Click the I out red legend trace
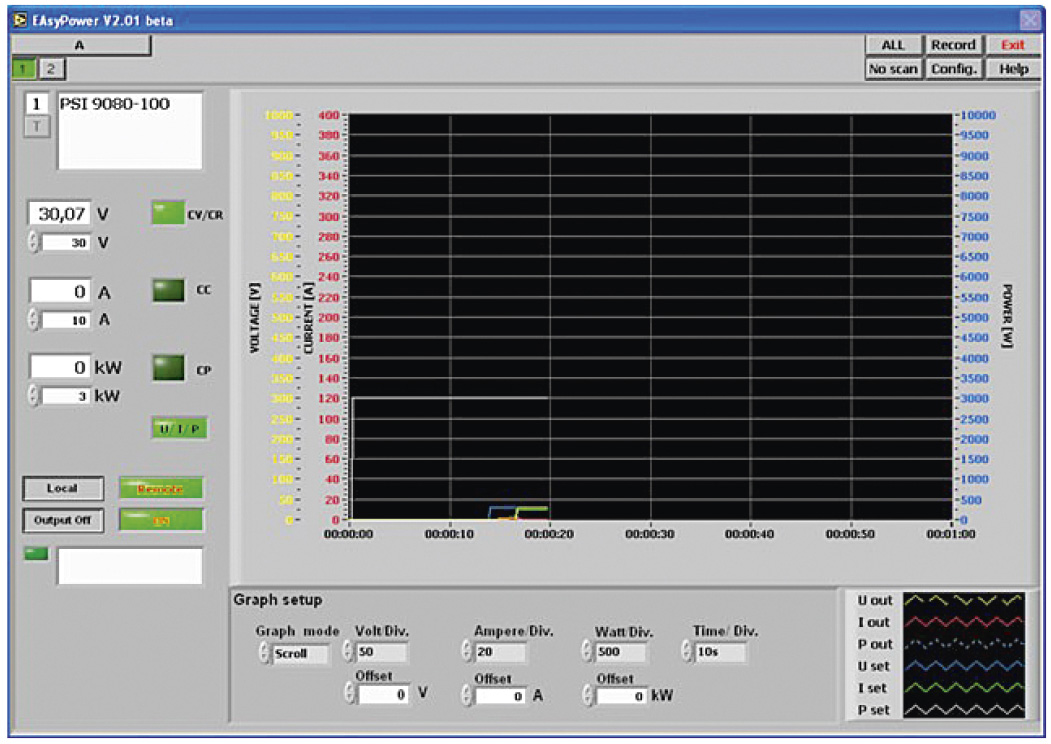This screenshot has width=1051, height=744. [964, 622]
